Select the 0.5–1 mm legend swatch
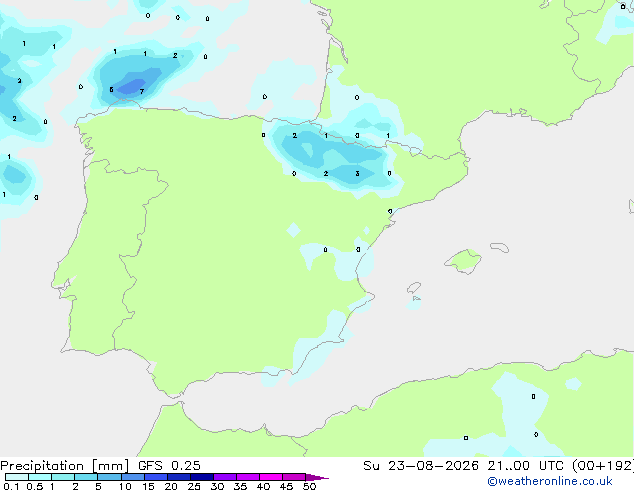The image size is (634, 490). pos(40,477)
